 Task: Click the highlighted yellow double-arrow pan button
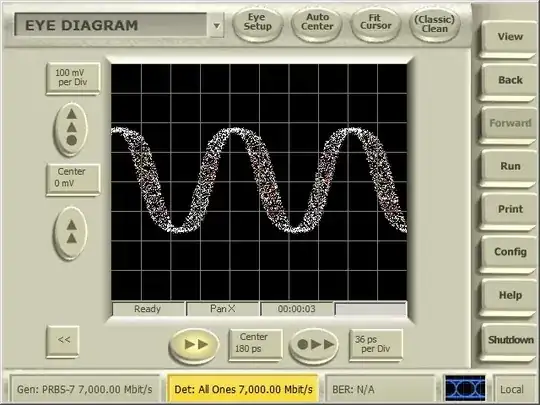194,345
